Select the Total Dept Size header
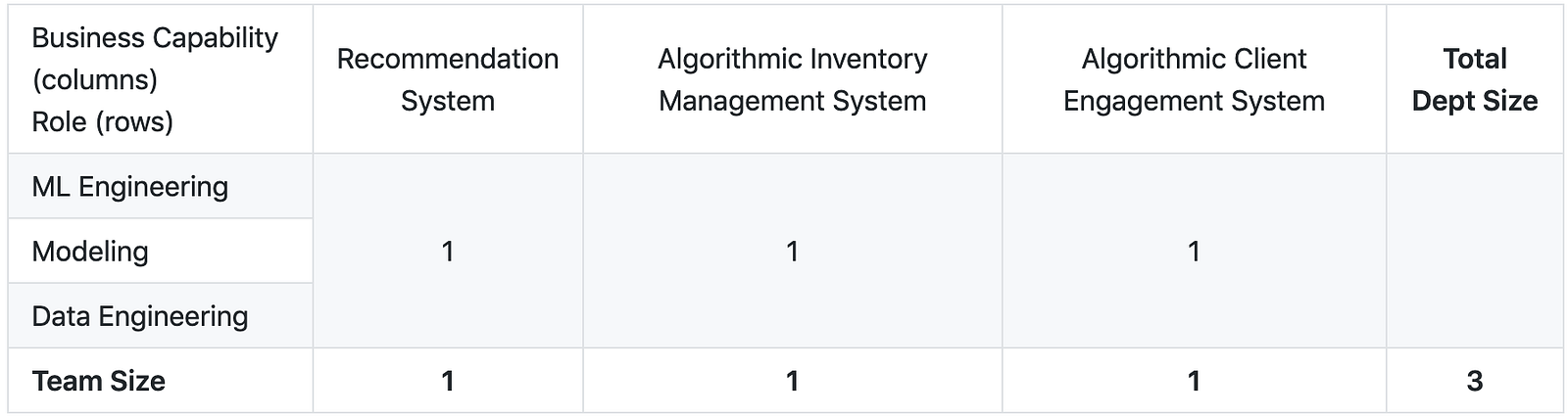This screenshot has width=1568, height=417. pyautogui.click(x=1474, y=79)
